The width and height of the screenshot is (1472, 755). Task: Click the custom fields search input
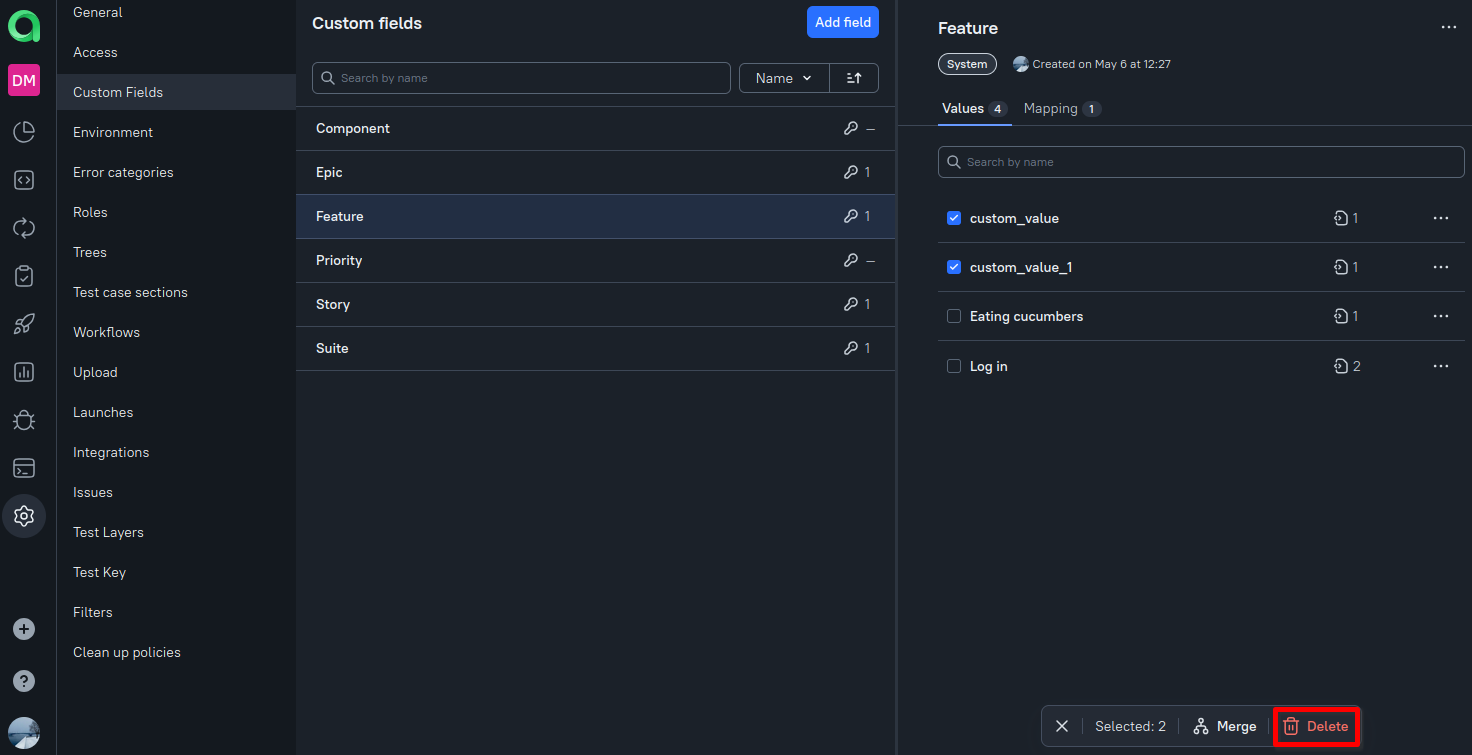coord(521,78)
